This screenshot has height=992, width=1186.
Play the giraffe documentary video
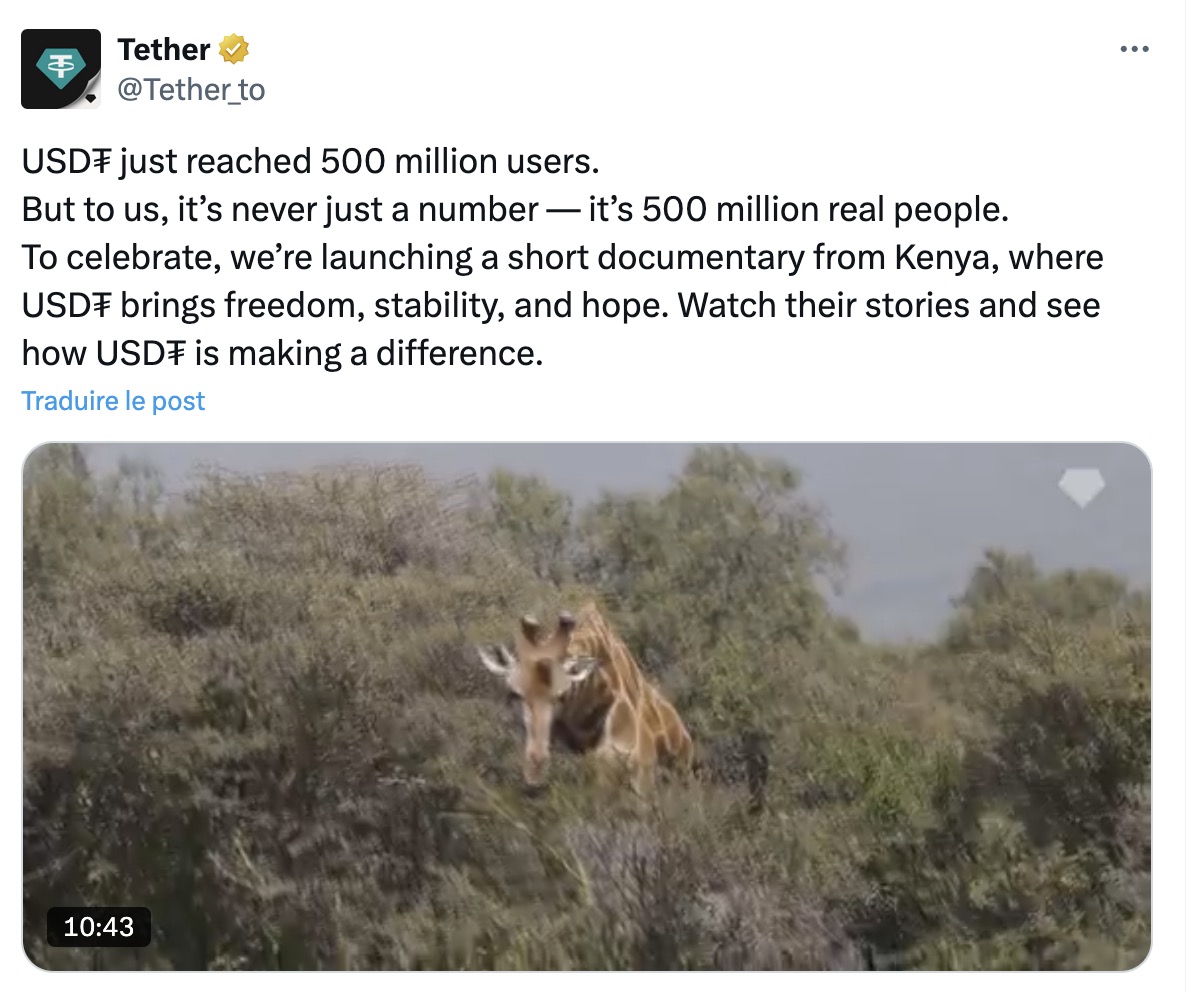(x=586, y=706)
